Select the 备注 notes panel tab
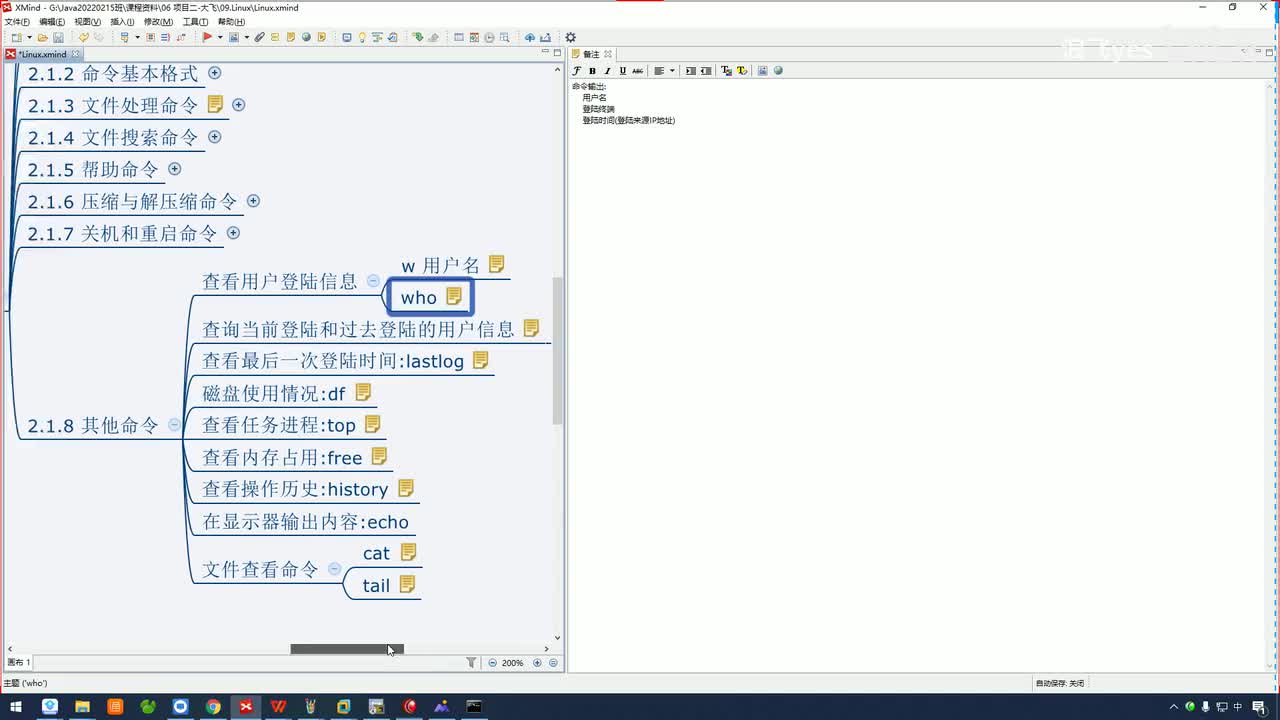 pos(591,54)
